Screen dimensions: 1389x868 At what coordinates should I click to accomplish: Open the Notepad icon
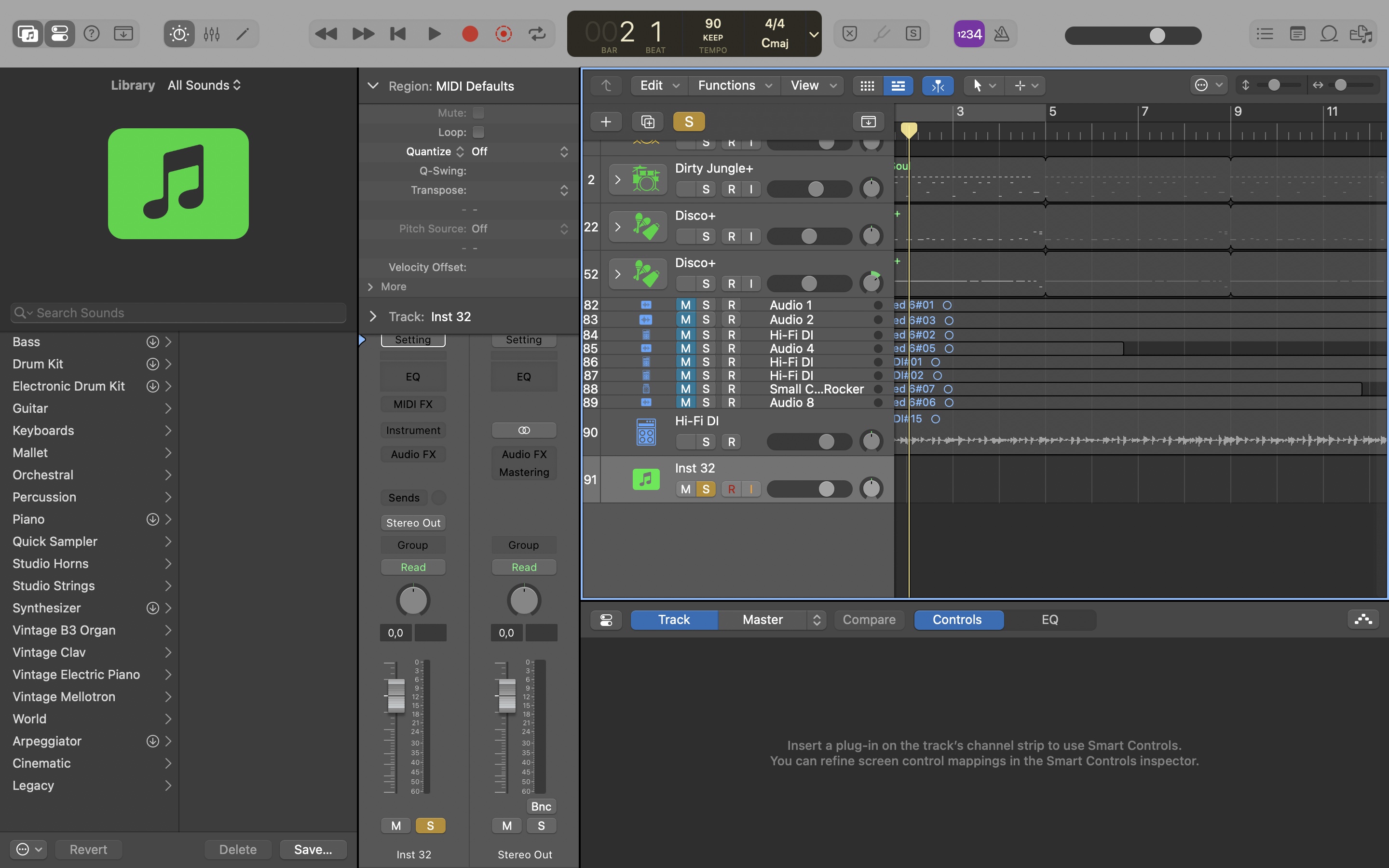(x=1297, y=34)
